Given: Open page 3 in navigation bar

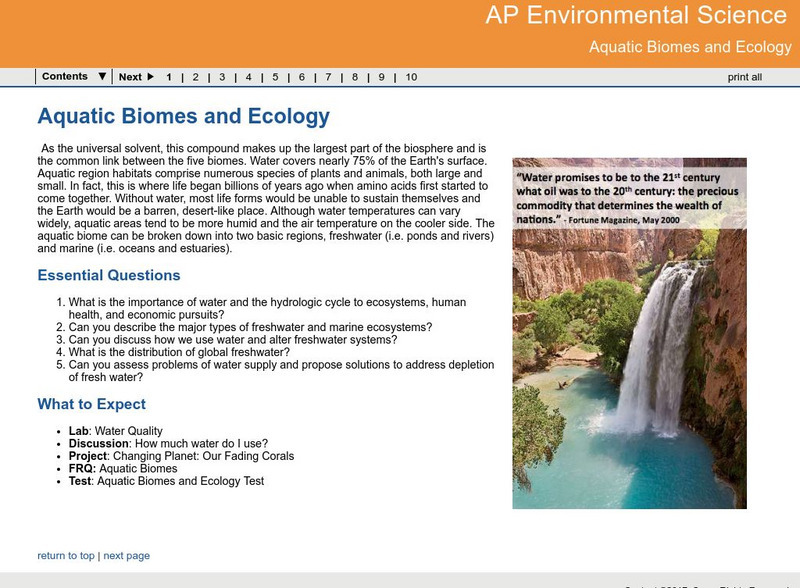Looking at the screenshot, I should (222, 77).
